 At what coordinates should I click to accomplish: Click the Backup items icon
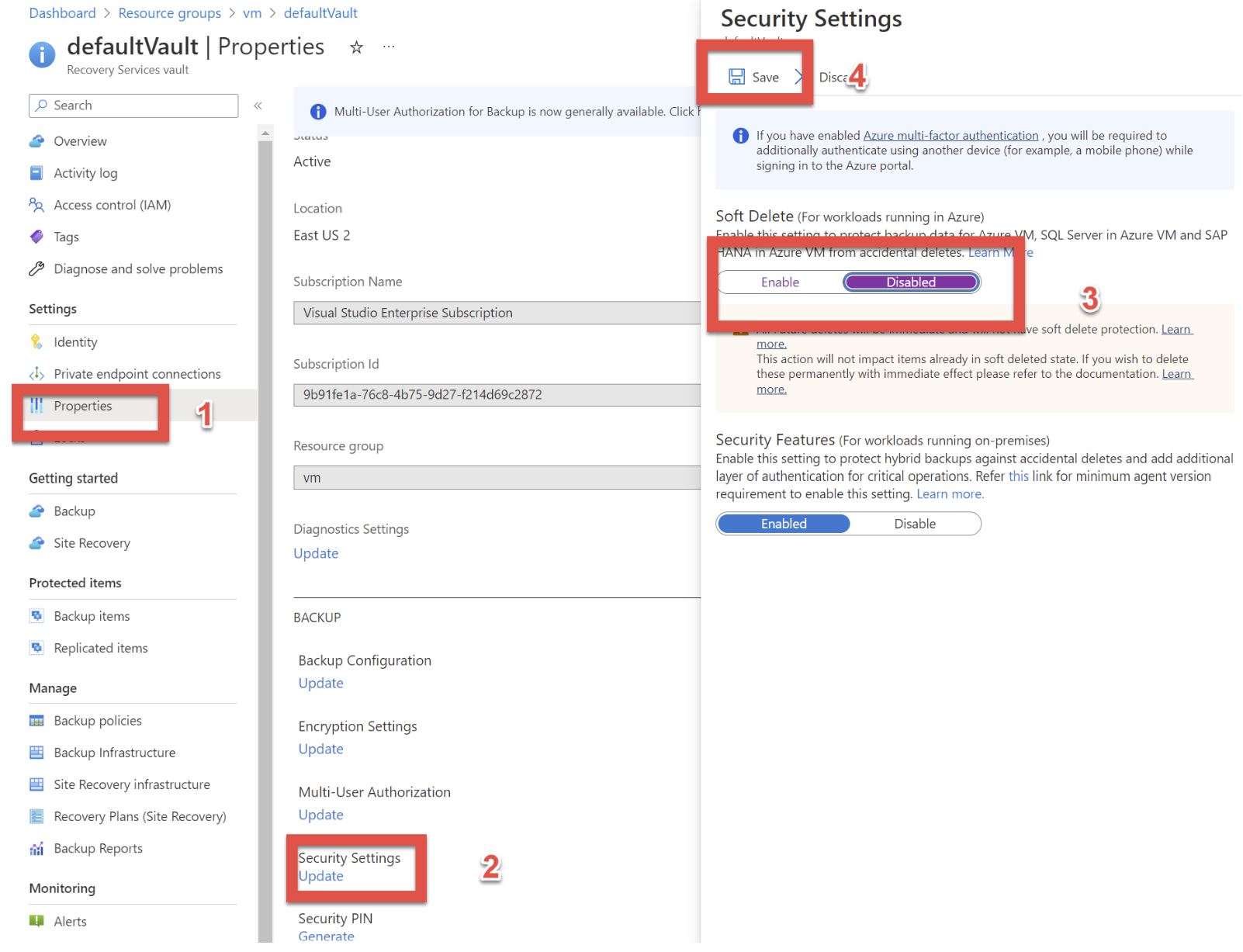point(36,616)
